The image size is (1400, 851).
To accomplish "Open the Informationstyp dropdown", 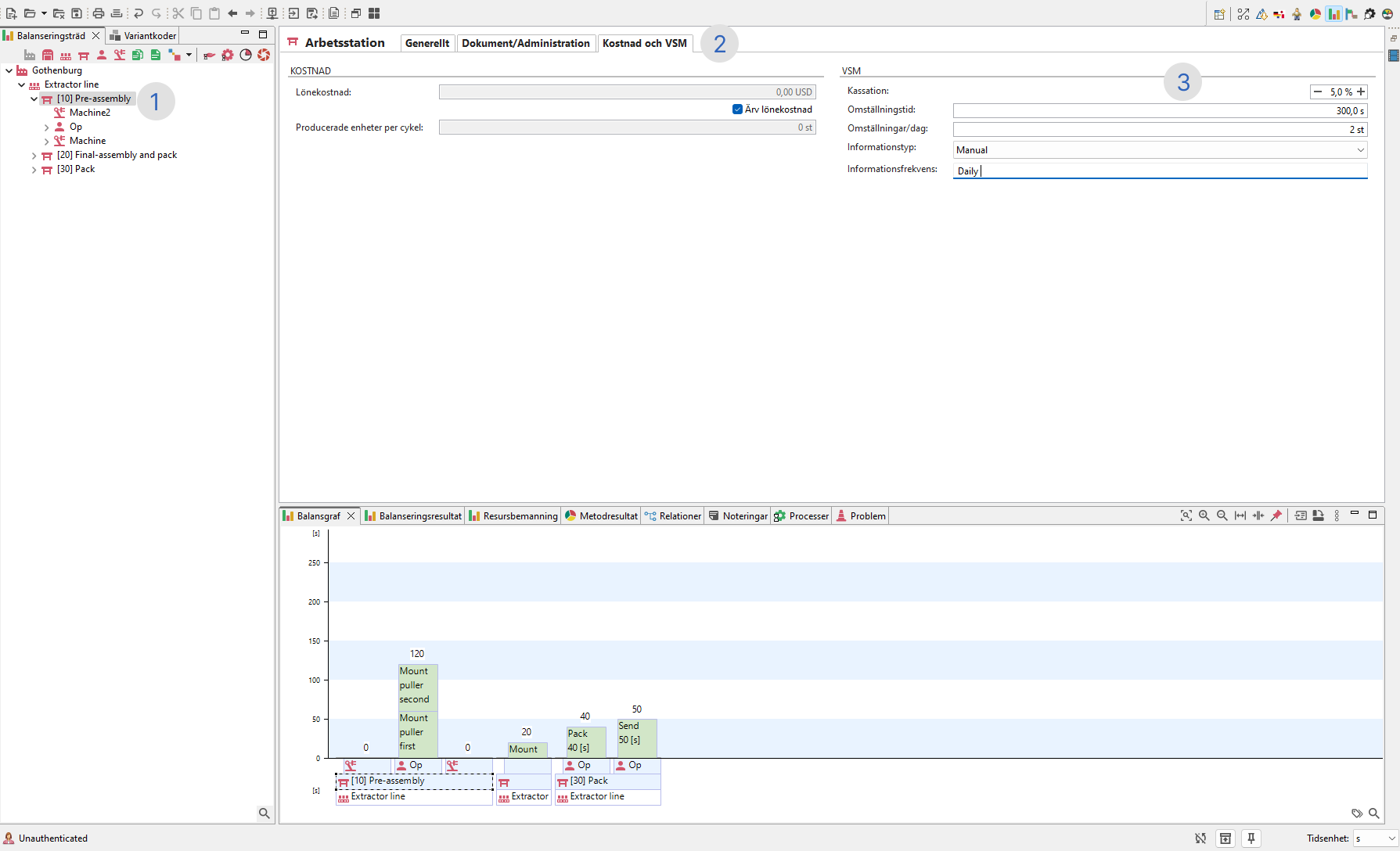I will (x=1360, y=150).
